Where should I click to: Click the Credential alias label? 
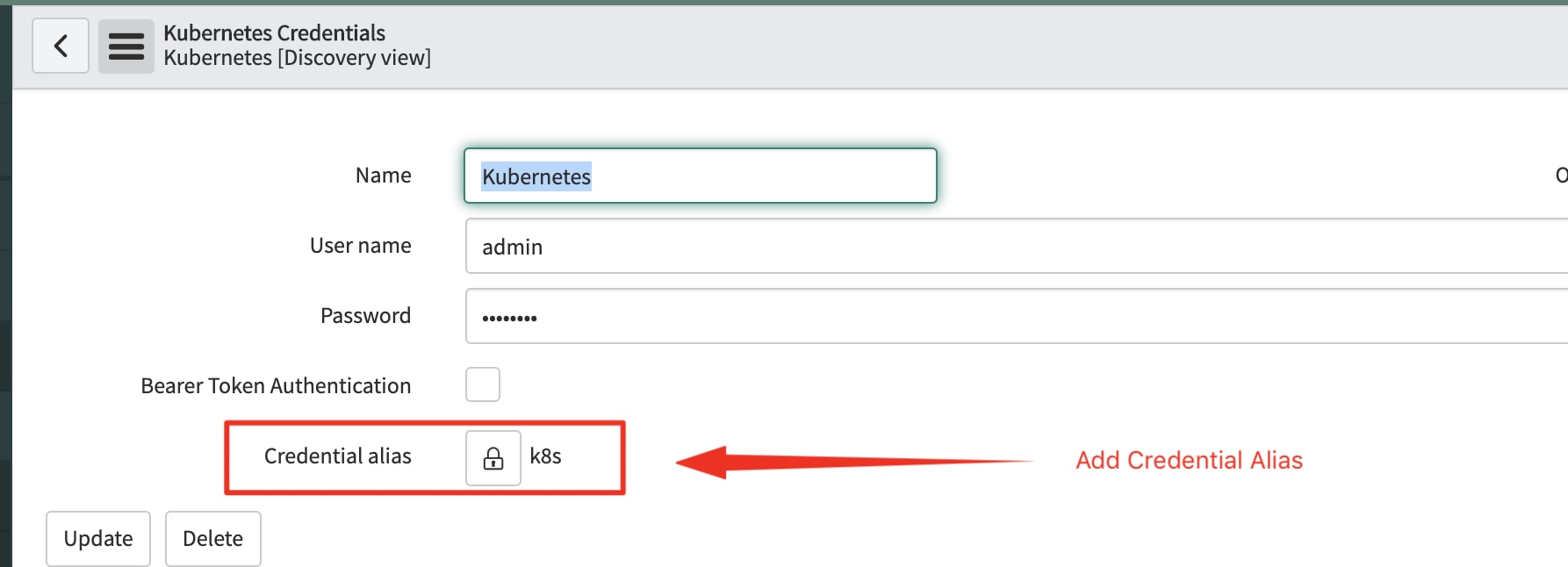(x=337, y=456)
